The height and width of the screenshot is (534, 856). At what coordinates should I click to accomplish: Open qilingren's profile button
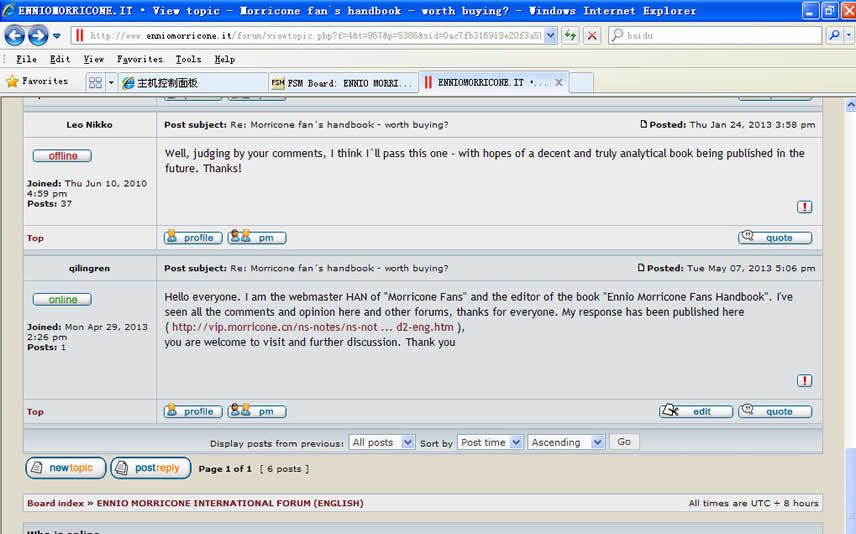pyautogui.click(x=193, y=411)
